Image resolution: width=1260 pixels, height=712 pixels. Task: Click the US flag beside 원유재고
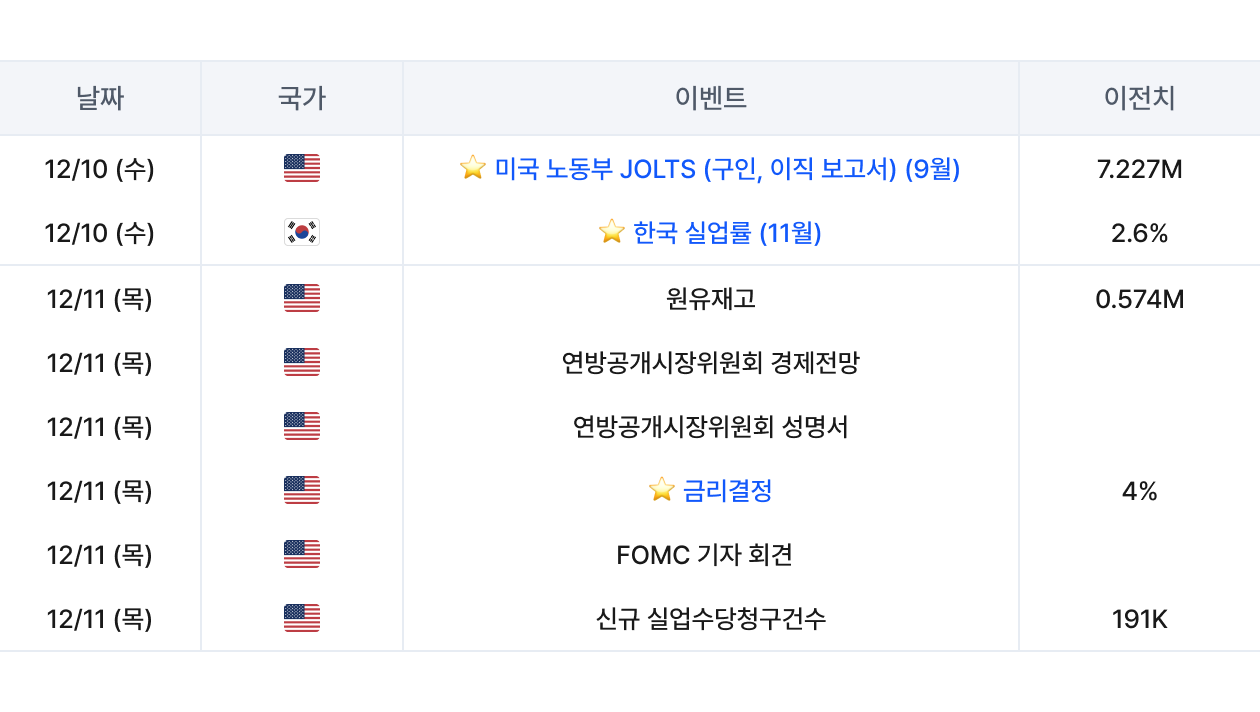(301, 298)
